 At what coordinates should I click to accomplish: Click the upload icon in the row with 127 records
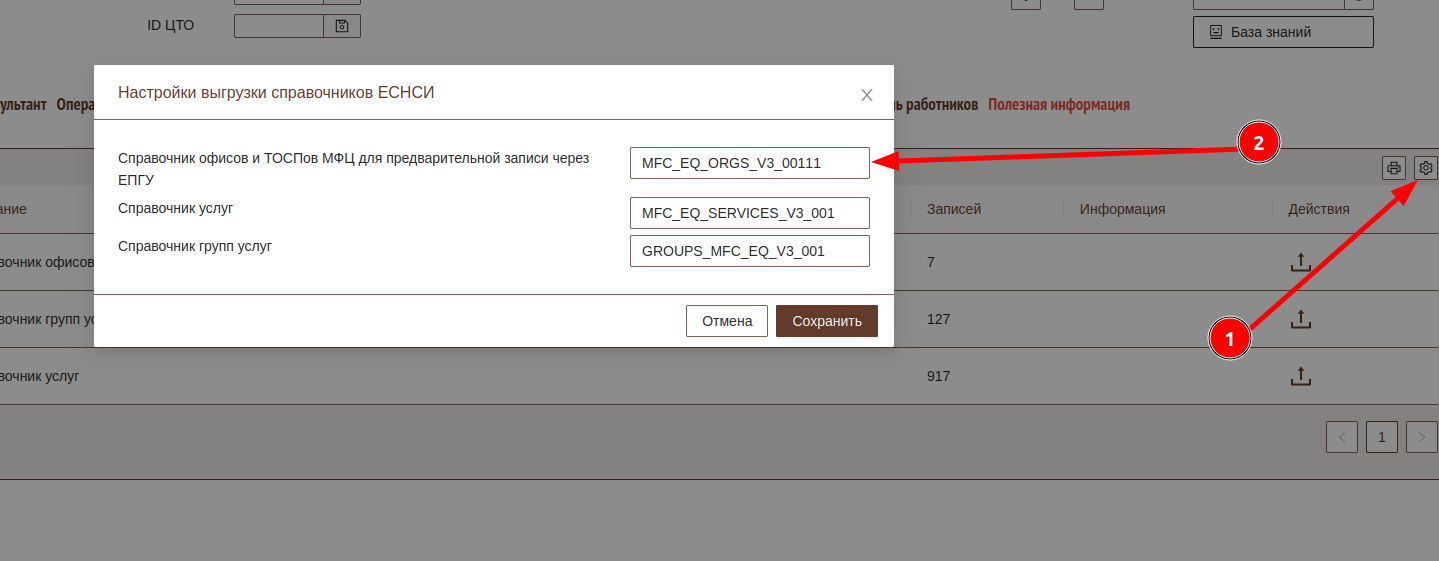pos(1300,319)
